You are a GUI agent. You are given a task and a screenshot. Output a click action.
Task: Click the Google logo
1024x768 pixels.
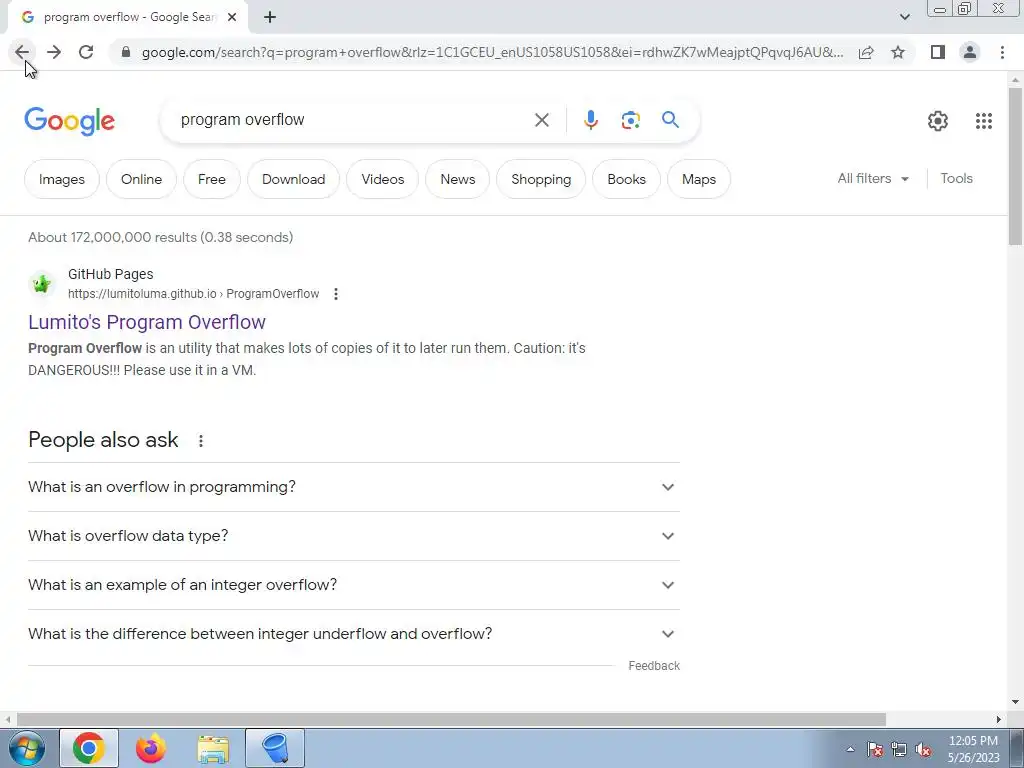69,121
